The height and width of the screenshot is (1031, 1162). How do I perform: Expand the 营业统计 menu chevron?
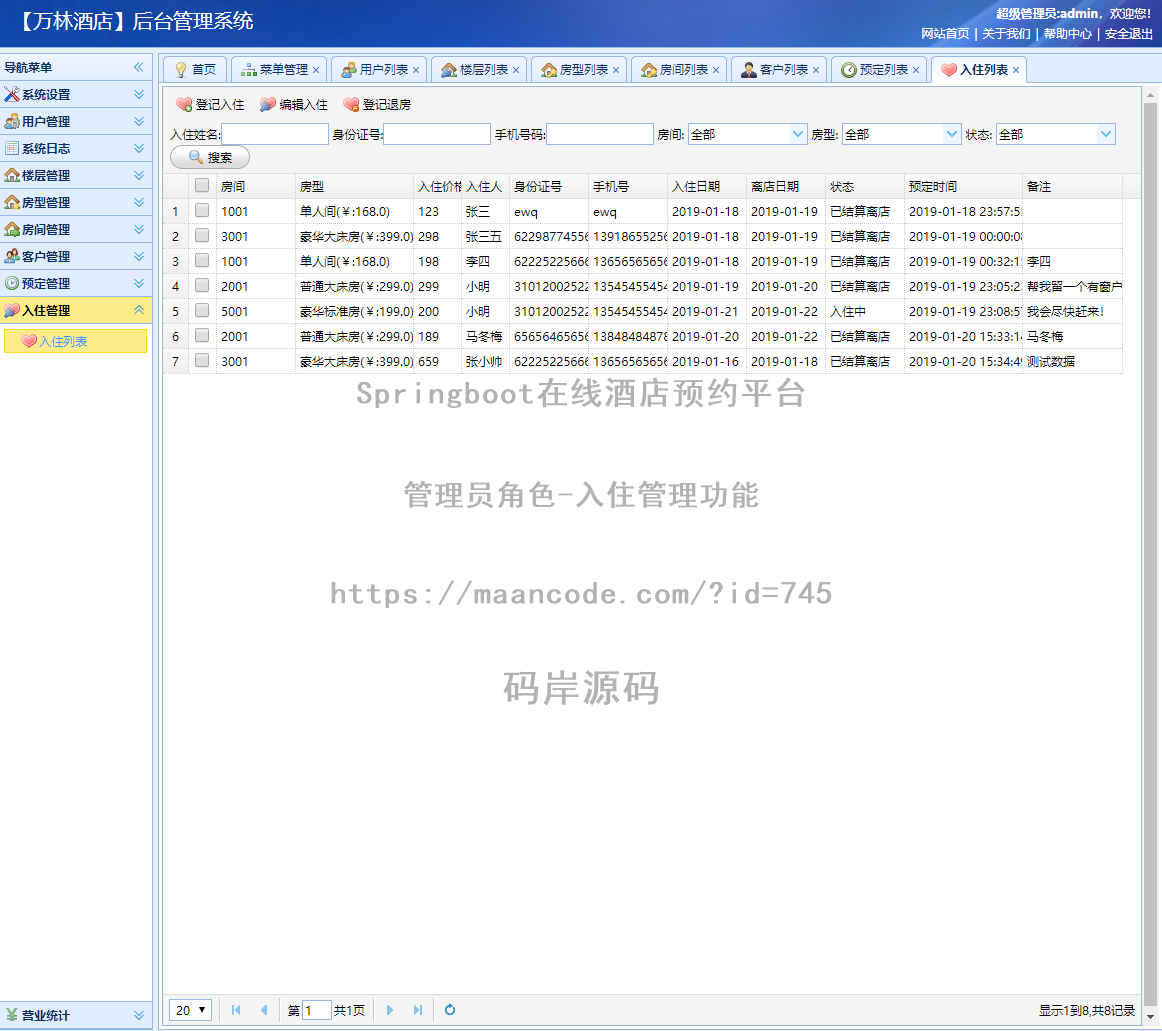click(x=139, y=1015)
